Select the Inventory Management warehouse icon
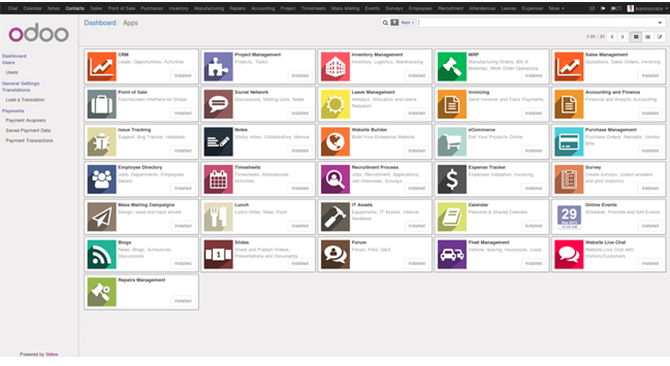This screenshot has height=366, width=670. tap(335, 67)
